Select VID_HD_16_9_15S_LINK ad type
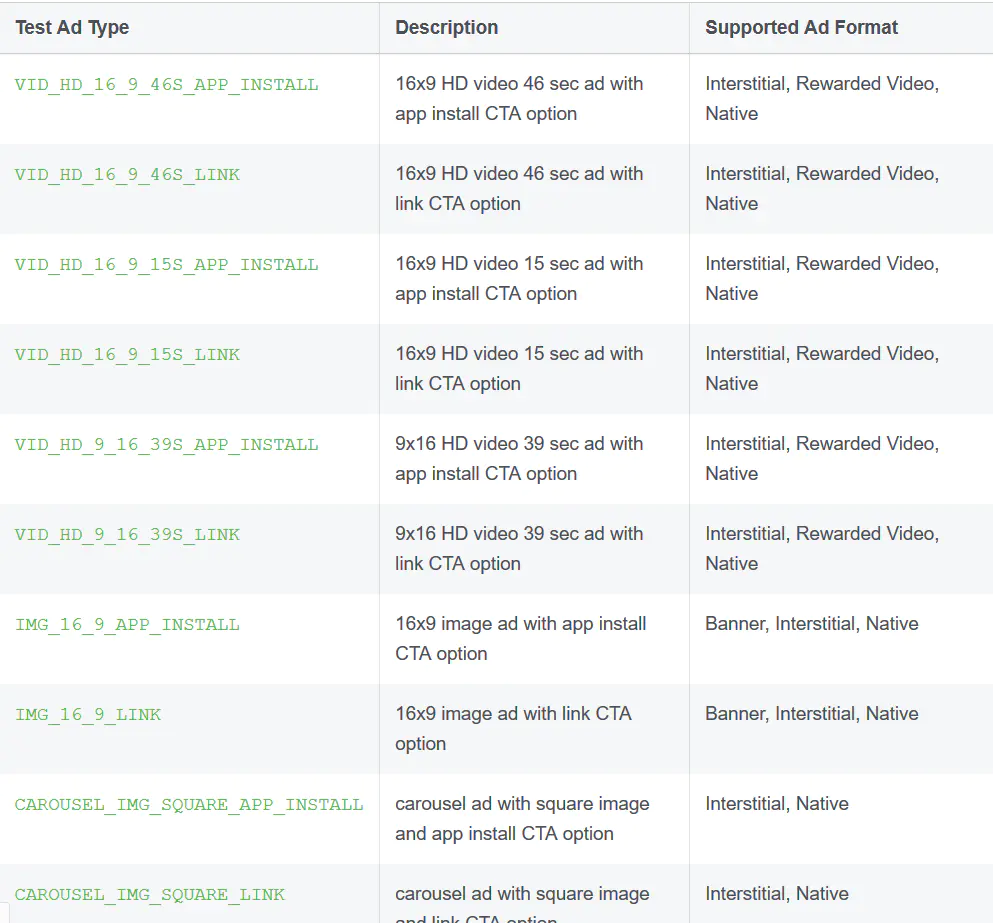The height and width of the screenshot is (923, 993). coord(127,355)
